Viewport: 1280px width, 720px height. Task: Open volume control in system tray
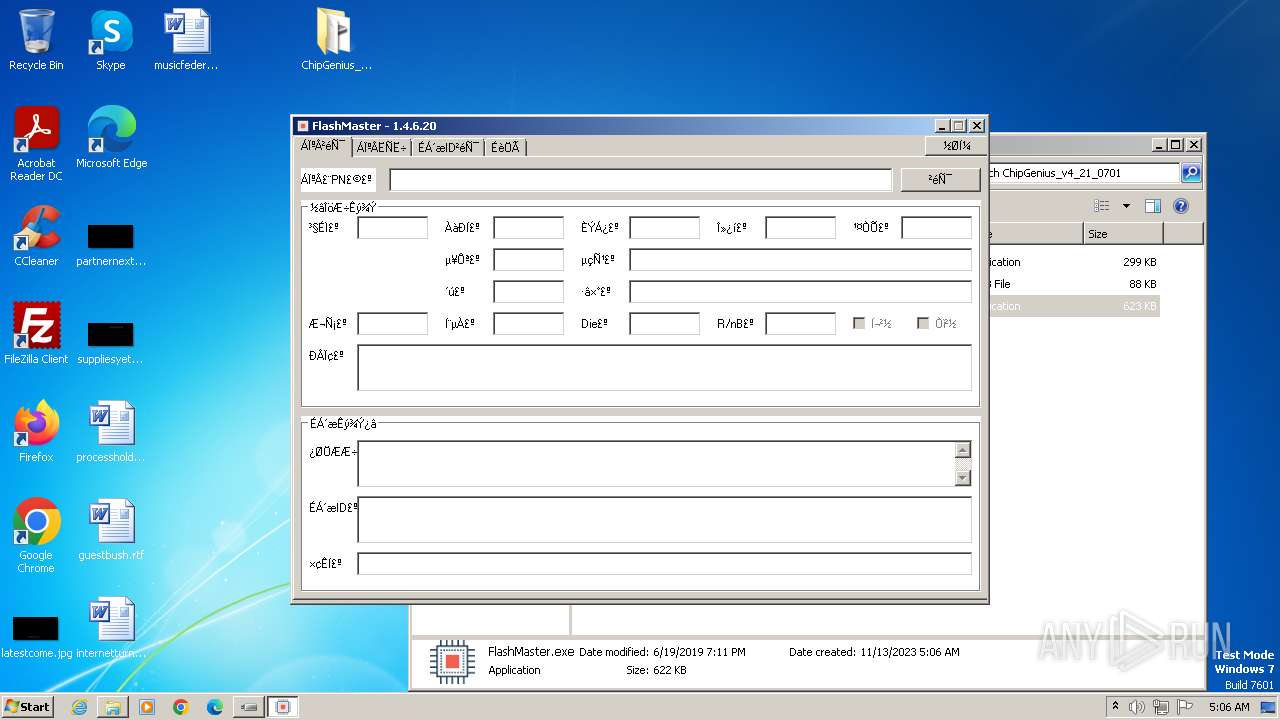[x=1137, y=707]
